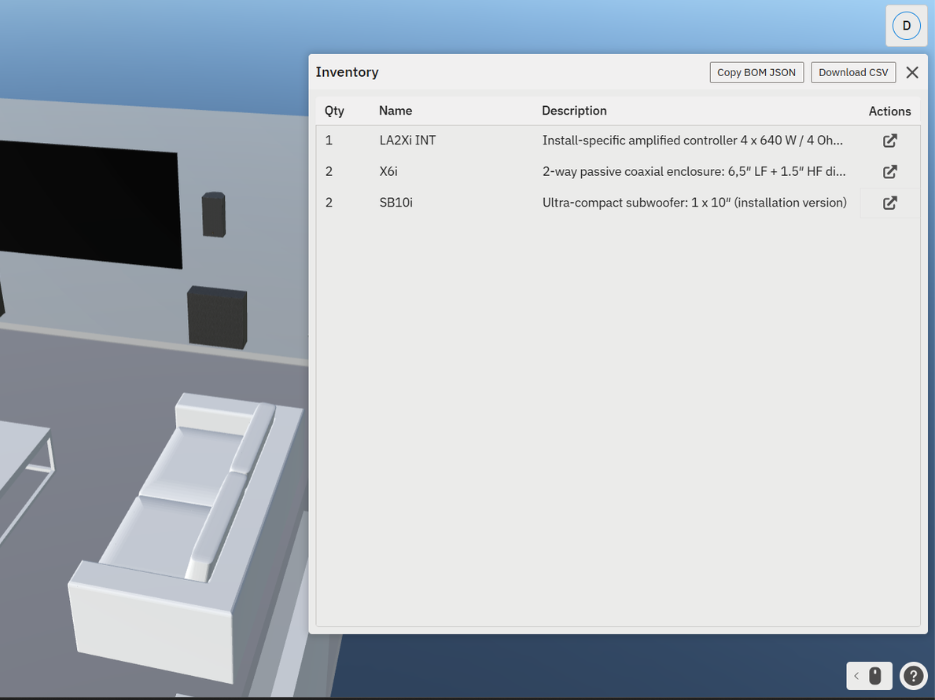Open the user profile avatar D

[x=906, y=26]
